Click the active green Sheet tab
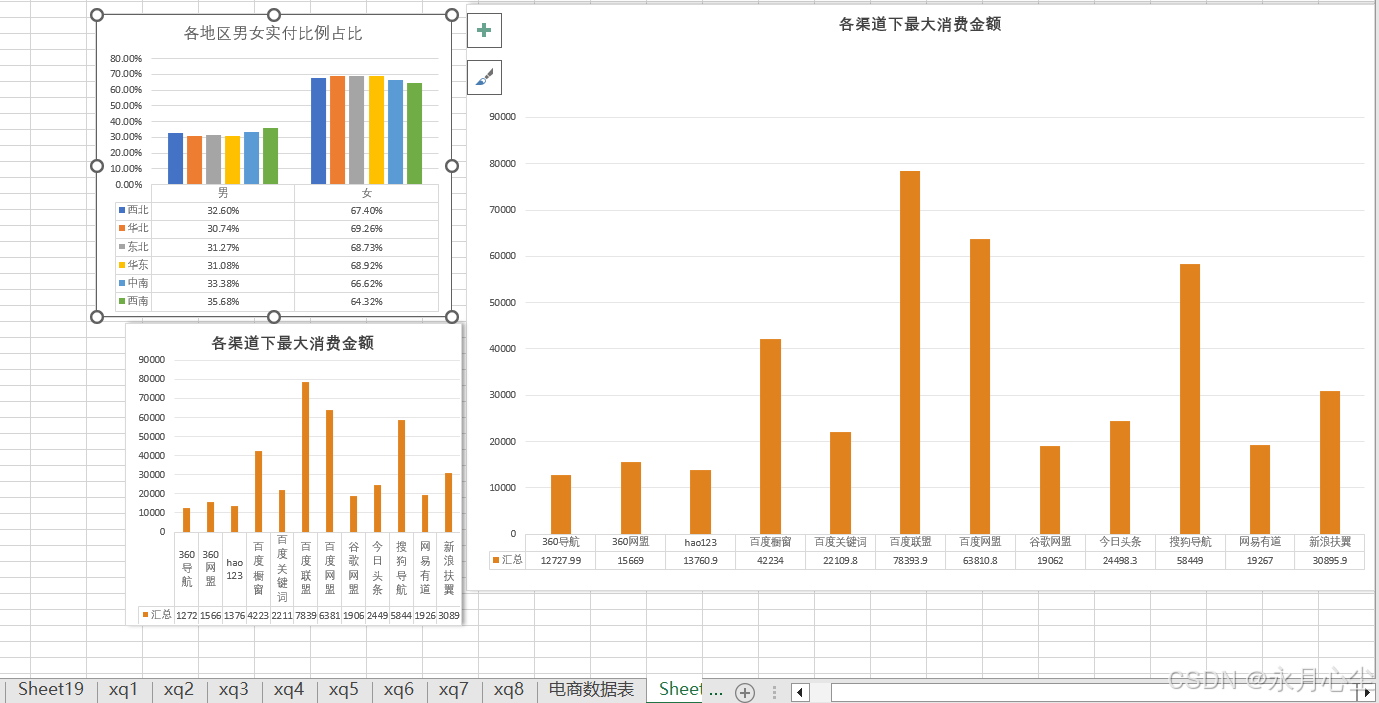 coord(676,689)
